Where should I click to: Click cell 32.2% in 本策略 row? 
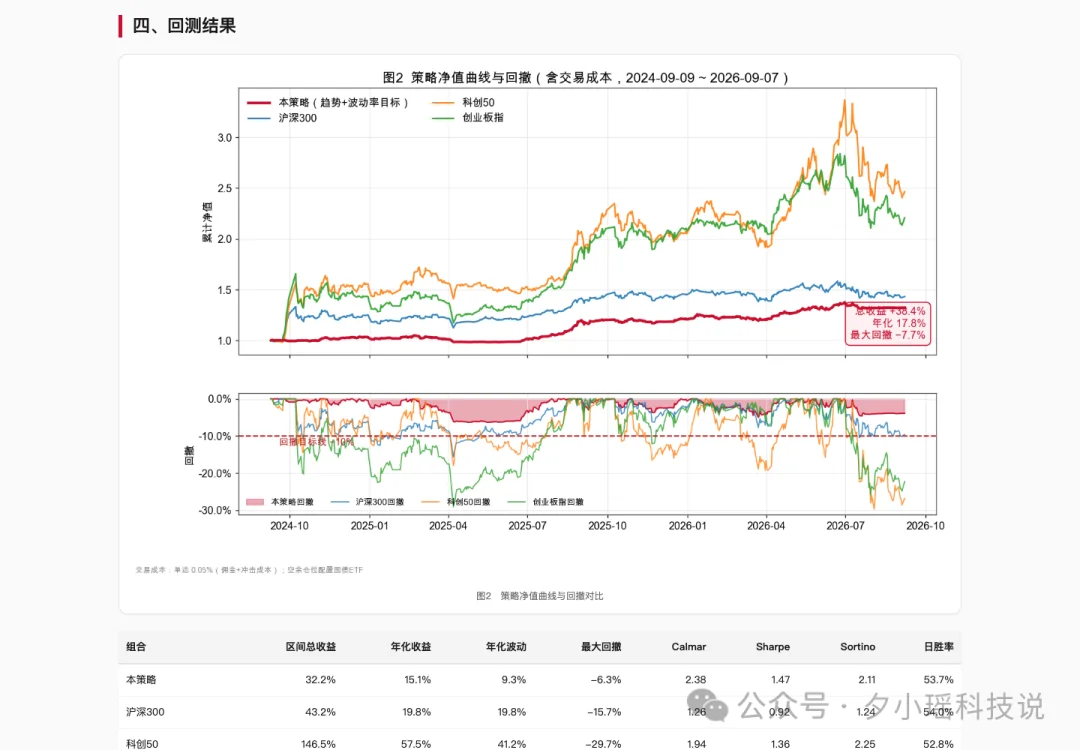click(320, 680)
